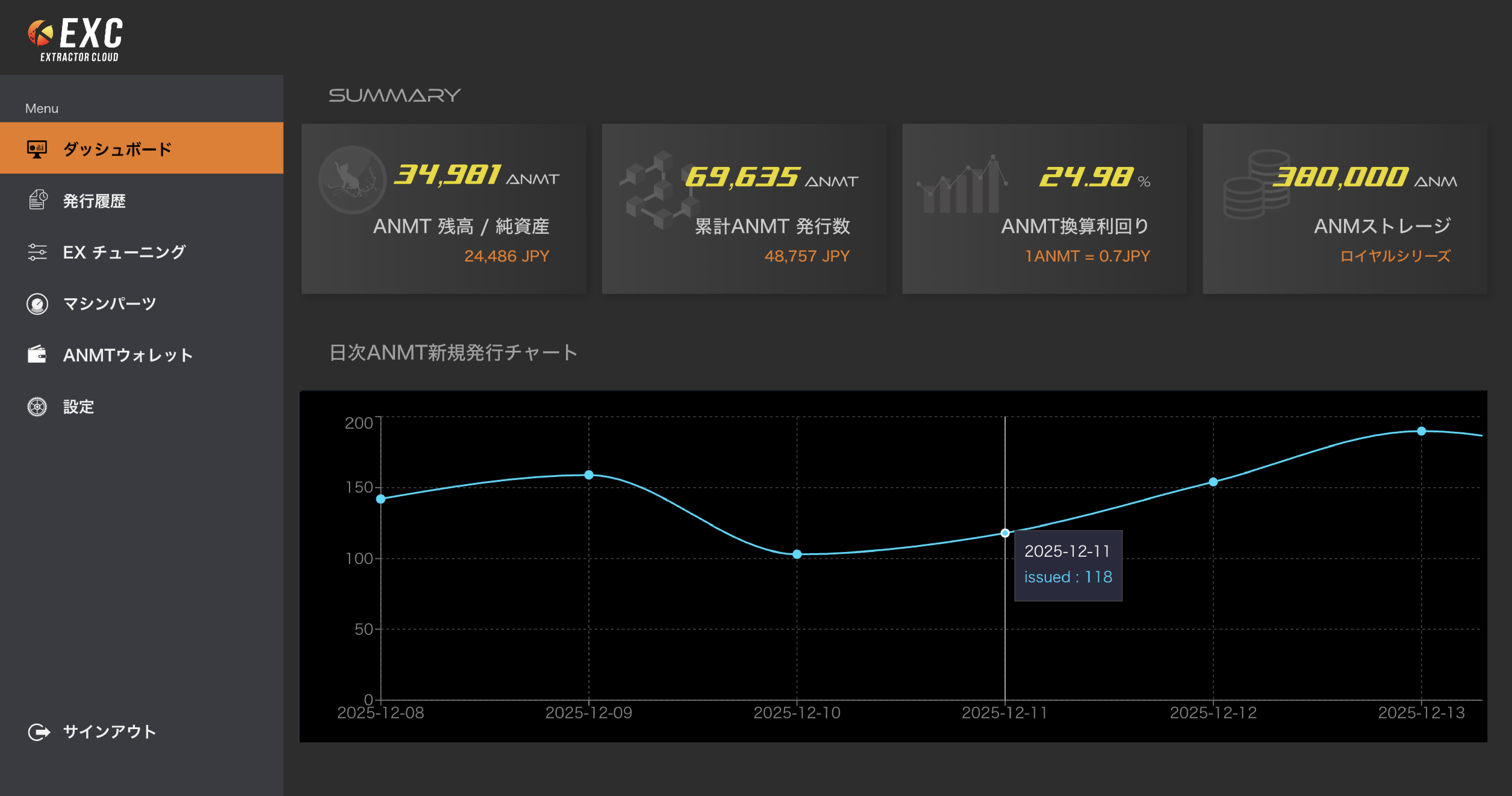The height and width of the screenshot is (796, 1512).
Task: Open the 発行履歴 menu item
Action: click(94, 201)
